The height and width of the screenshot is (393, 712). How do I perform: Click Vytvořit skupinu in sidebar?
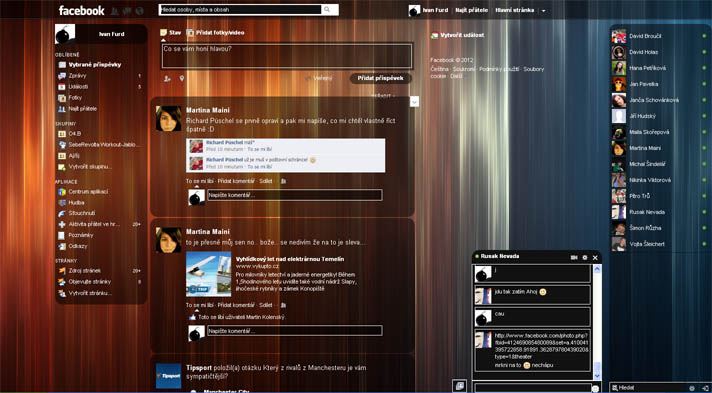[90, 167]
